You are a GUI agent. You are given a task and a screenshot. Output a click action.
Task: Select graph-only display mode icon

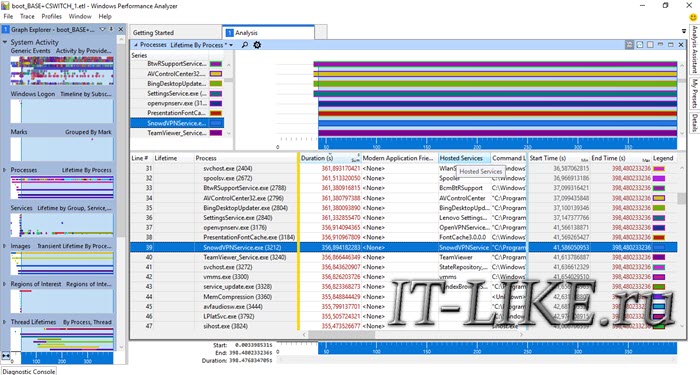(x=640, y=45)
